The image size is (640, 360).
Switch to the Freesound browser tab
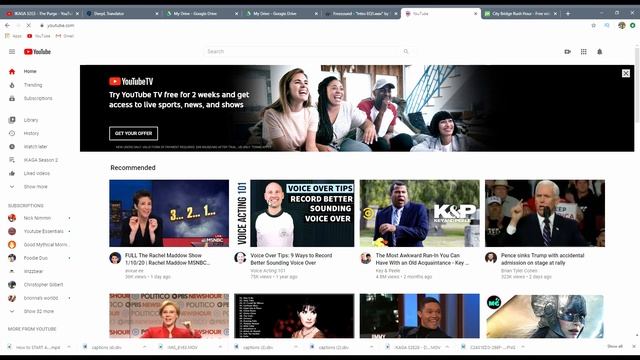[x=361, y=13]
